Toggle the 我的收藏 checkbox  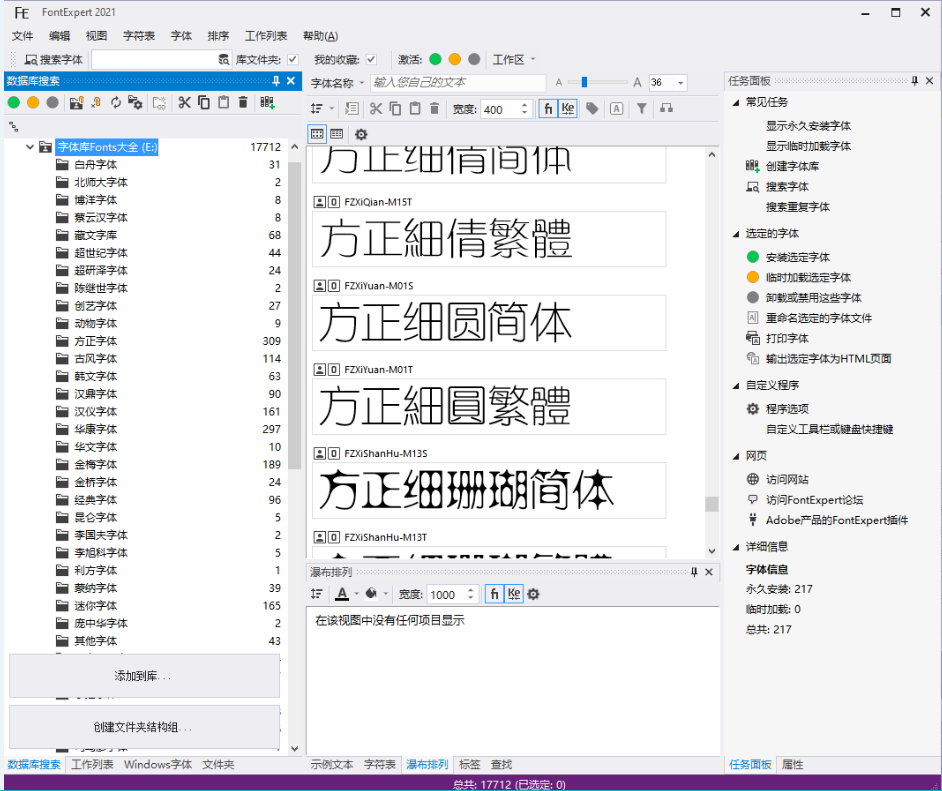[371, 59]
